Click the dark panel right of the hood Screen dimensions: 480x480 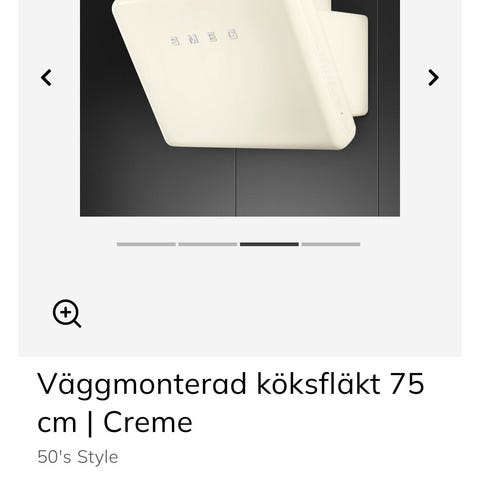click(389, 108)
